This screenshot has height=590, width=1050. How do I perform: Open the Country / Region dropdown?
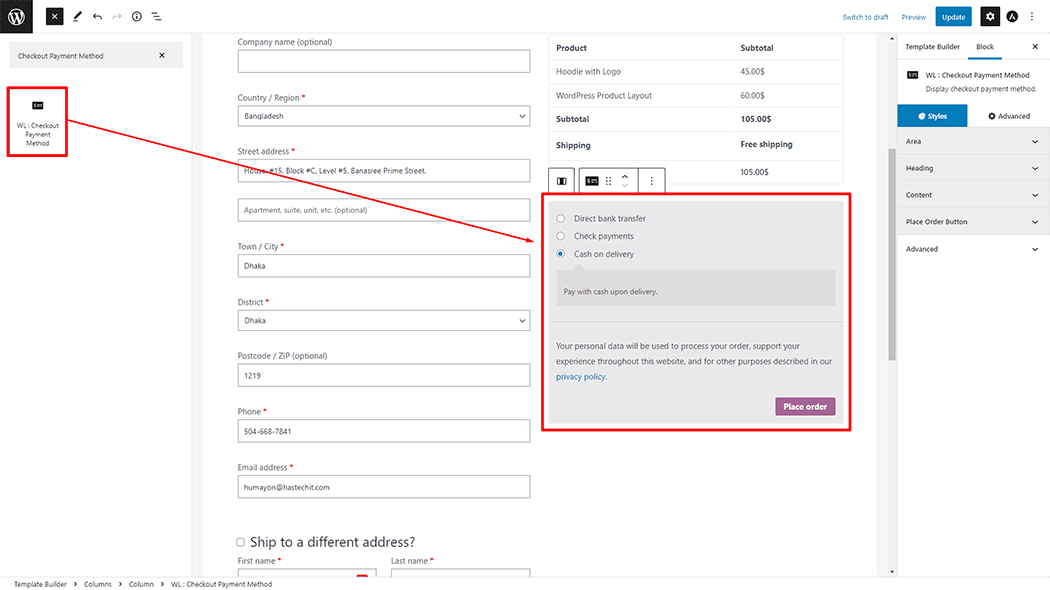(383, 116)
